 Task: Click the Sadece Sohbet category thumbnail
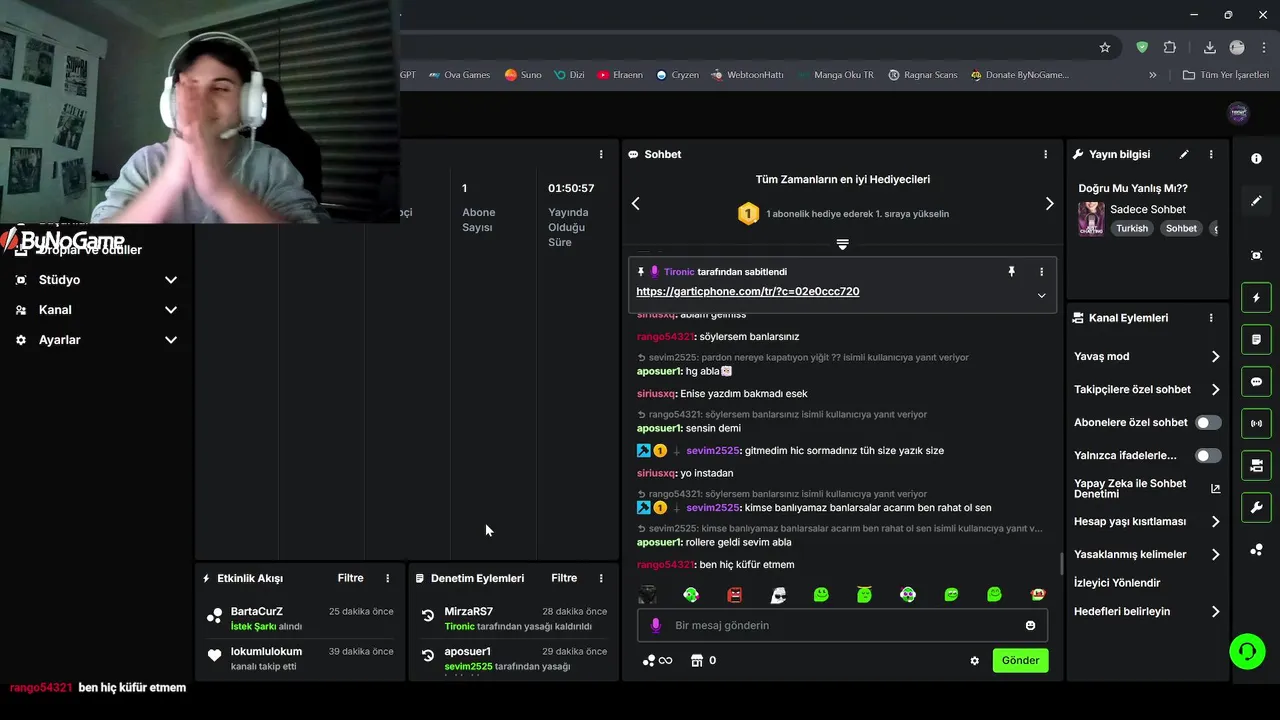pyautogui.click(x=1091, y=218)
